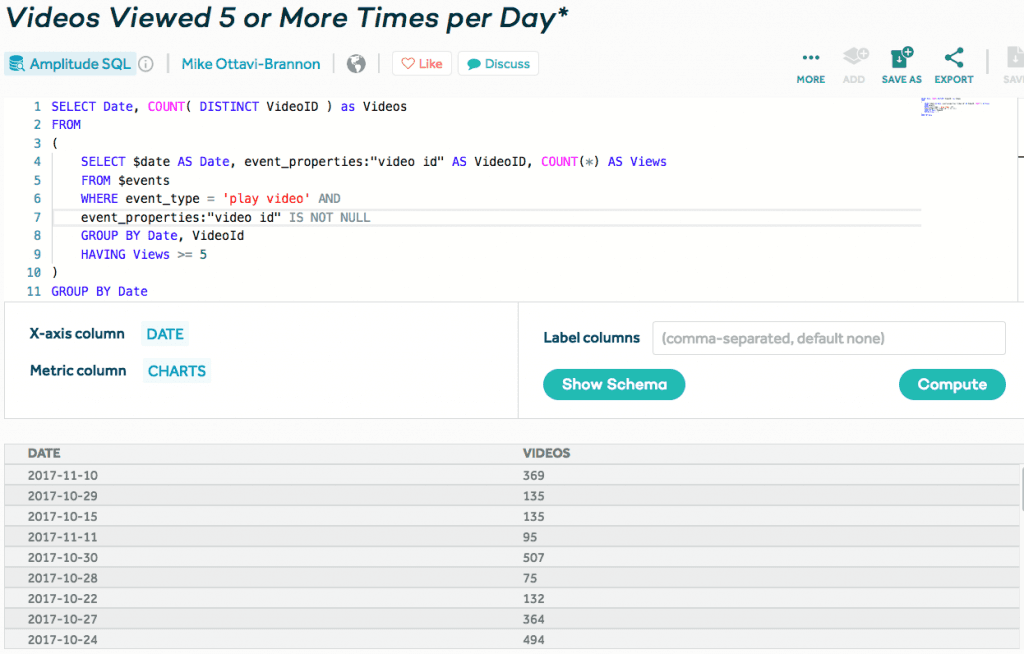Toggle the DATE x-axis column selection
This screenshot has height=654, width=1024.
click(164, 334)
